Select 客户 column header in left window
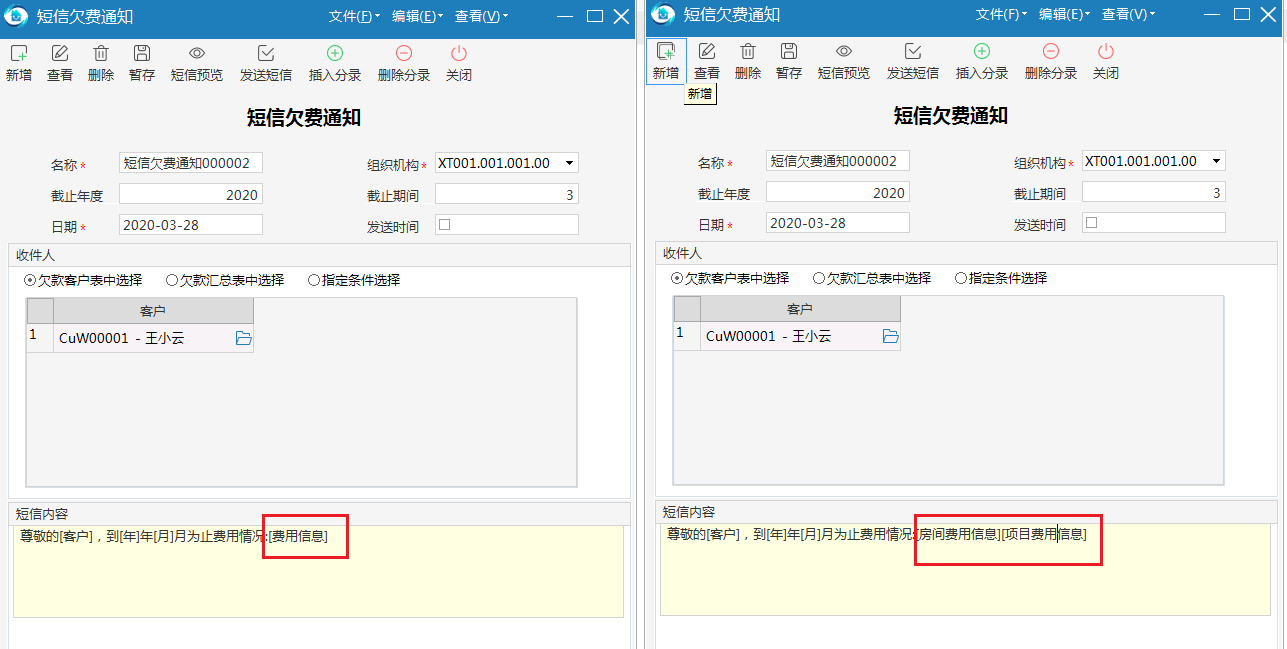The image size is (1287, 649). 153,311
